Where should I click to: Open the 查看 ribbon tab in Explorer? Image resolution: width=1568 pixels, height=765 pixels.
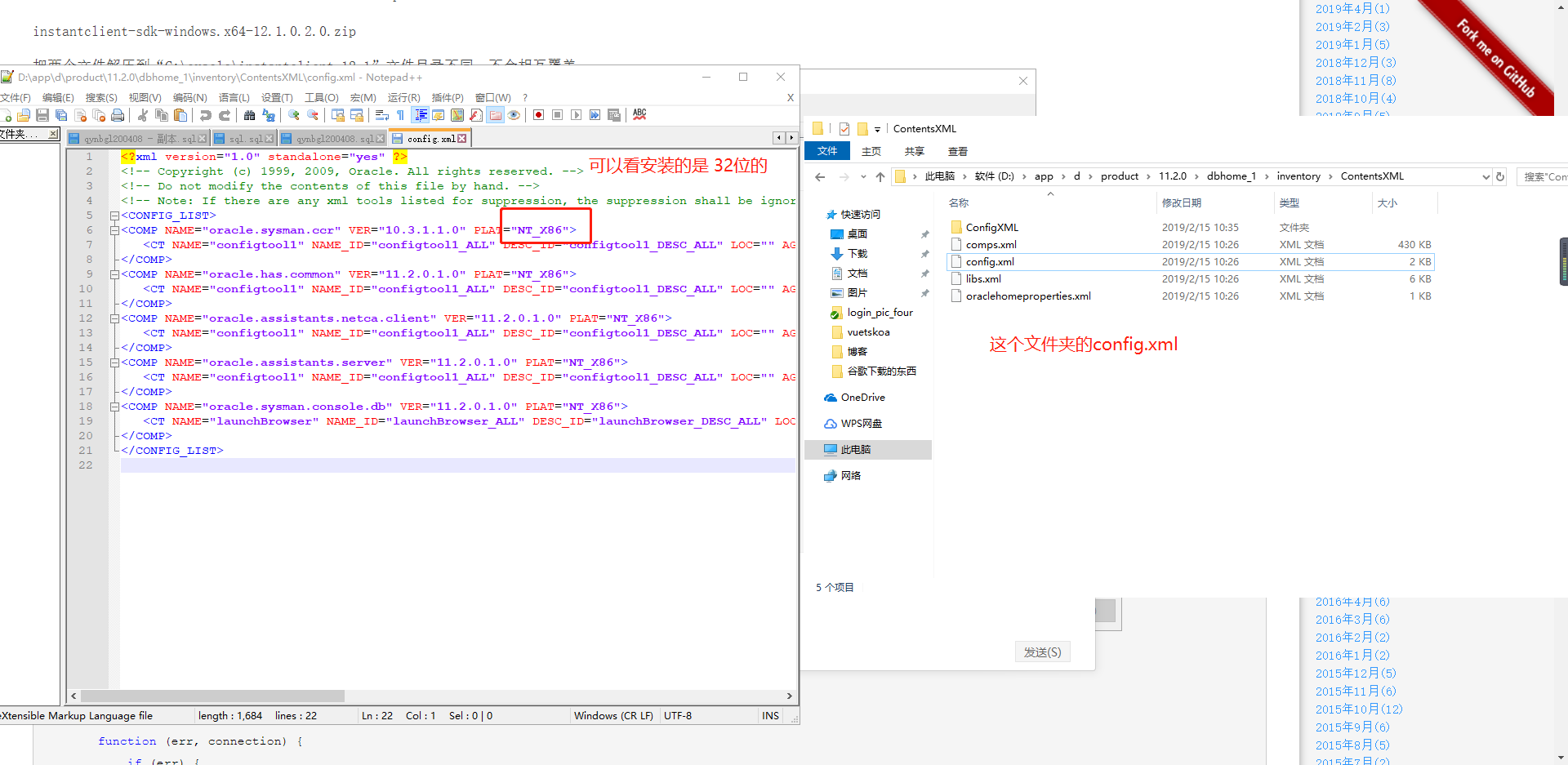958,152
